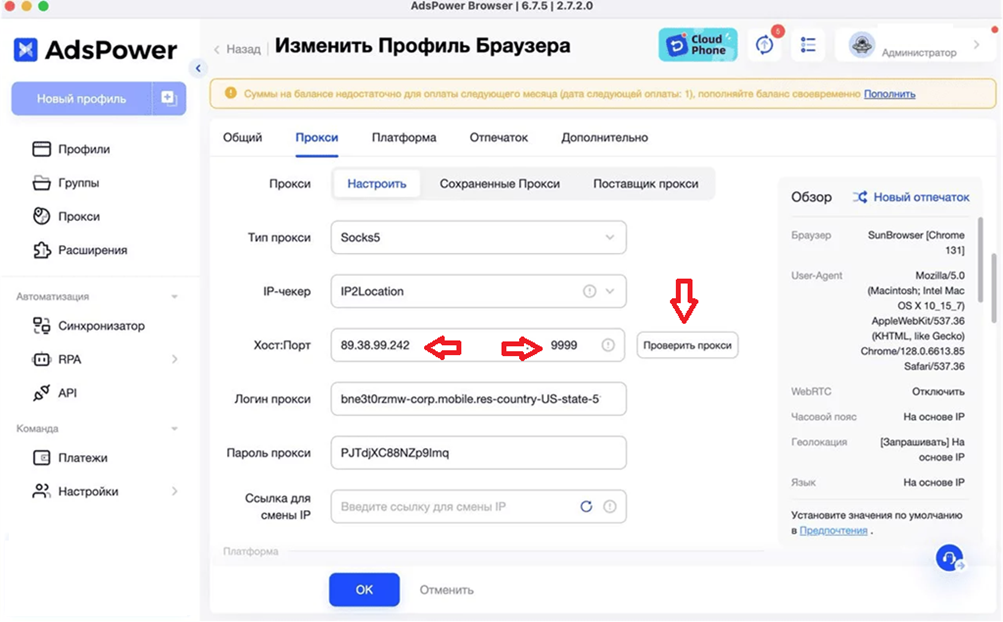Select Поставщик прокси option
1003x622 pixels.
click(646, 184)
